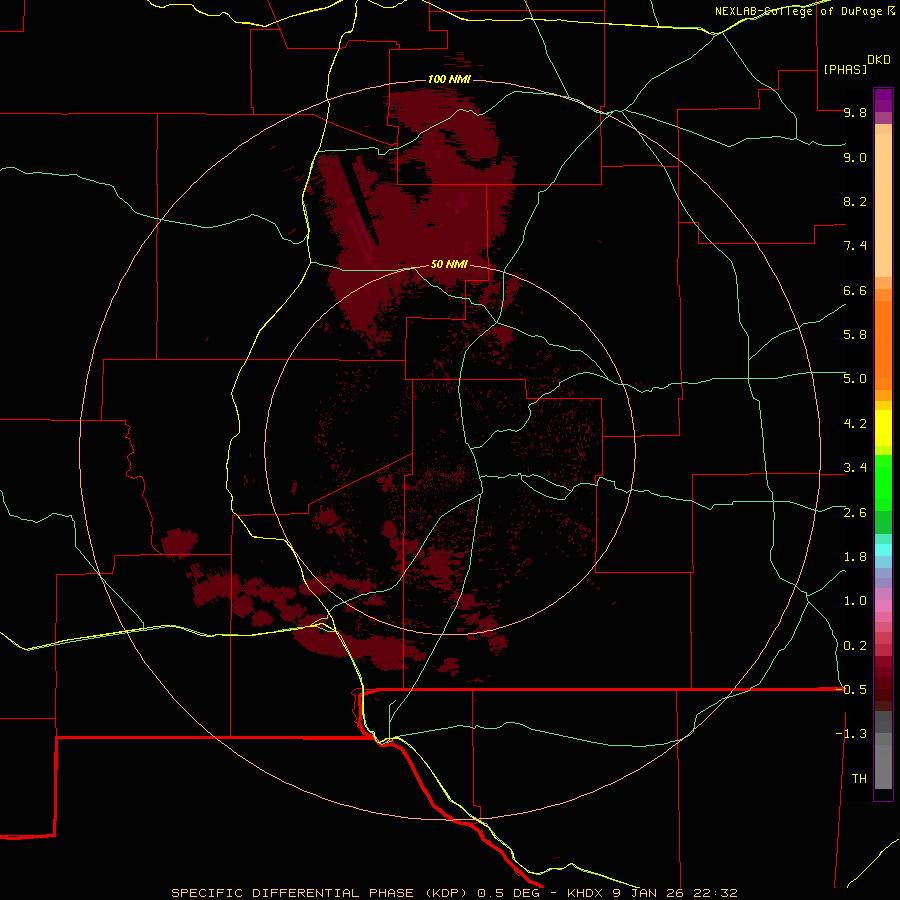900x900 pixels.
Task: Pick the bright green segment of the color bar
Action: (883, 482)
